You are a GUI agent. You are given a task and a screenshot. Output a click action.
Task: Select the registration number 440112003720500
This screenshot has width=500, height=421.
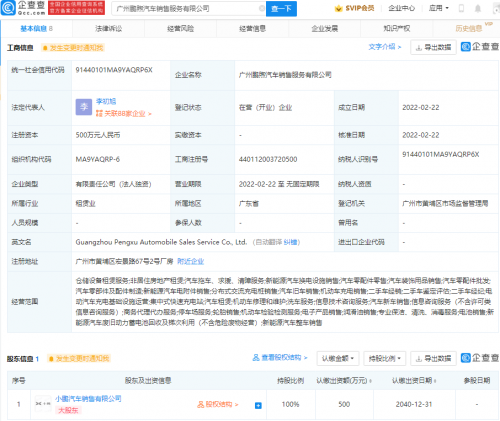point(268,159)
